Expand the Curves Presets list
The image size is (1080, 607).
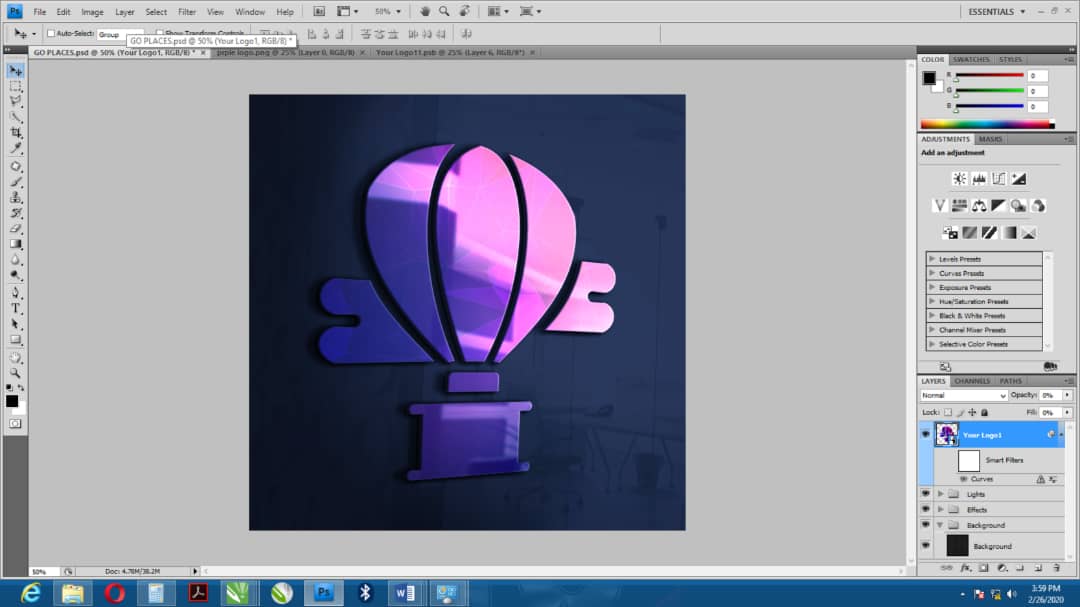click(932, 273)
